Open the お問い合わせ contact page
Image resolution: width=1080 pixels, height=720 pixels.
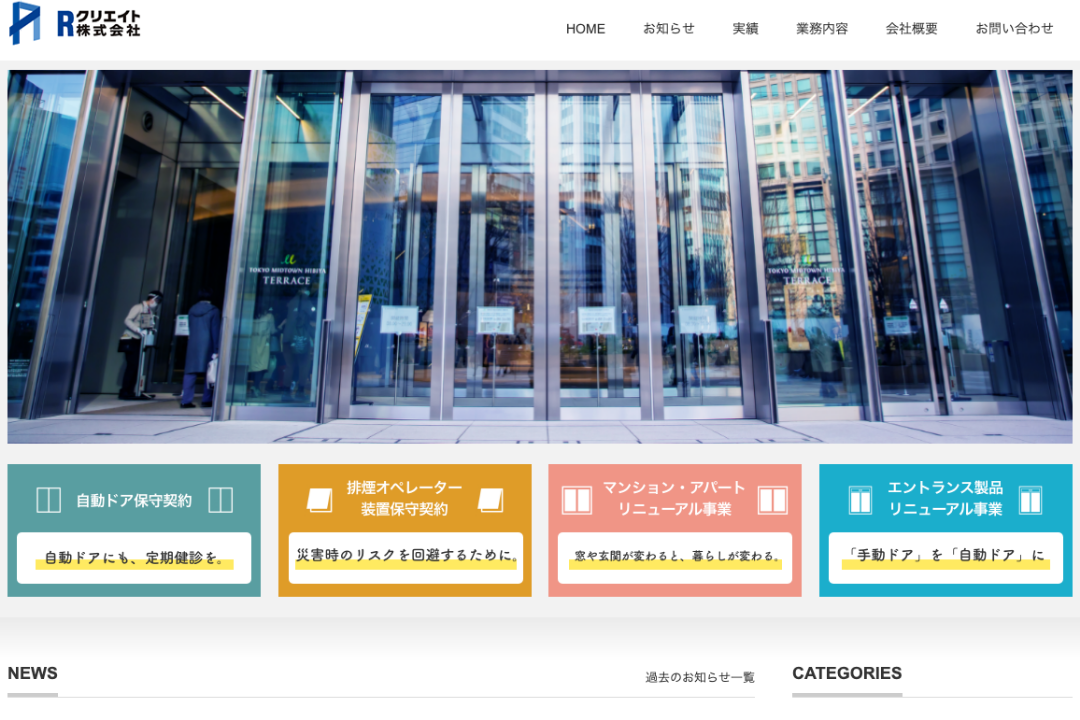pyautogui.click(x=1014, y=29)
